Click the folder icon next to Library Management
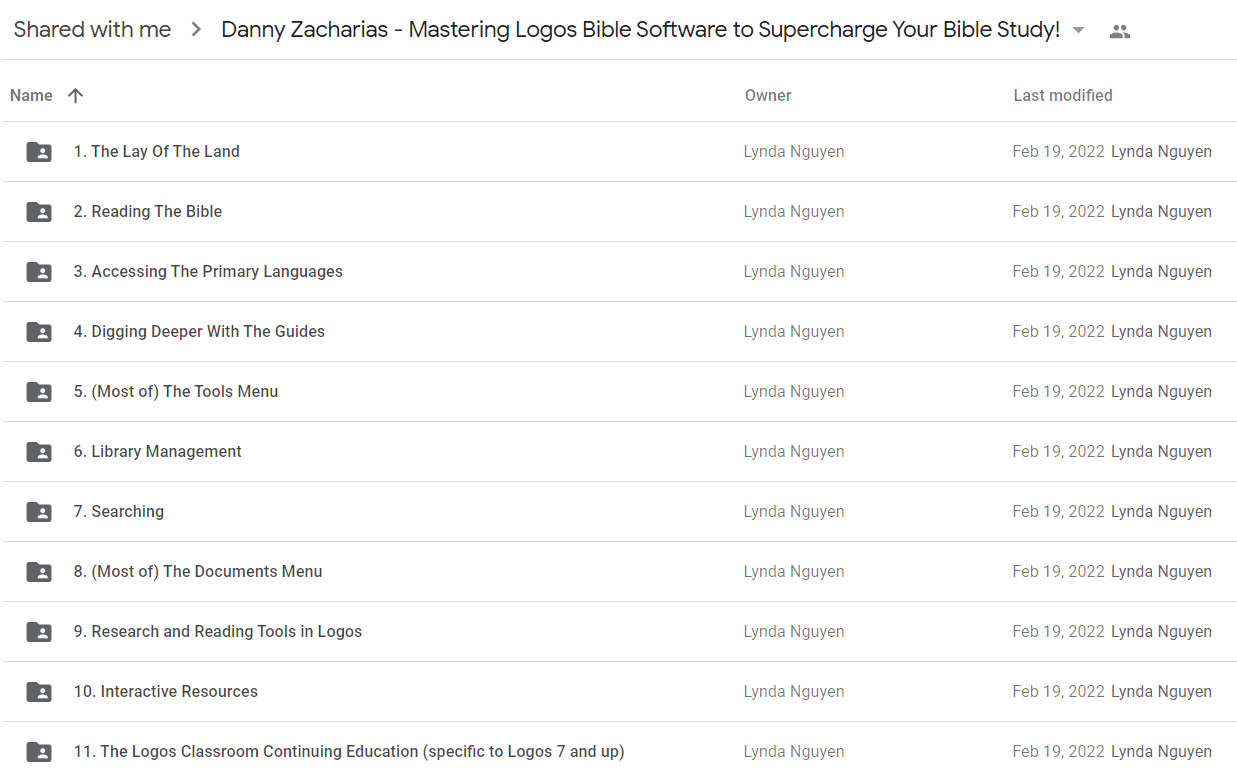Image resolution: width=1237 pixels, height=771 pixels. pyautogui.click(x=39, y=452)
